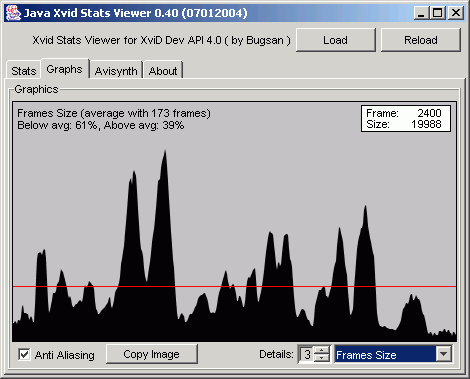
Task: Open the Frames Size dropdown arrow
Action: pyautogui.click(x=444, y=354)
